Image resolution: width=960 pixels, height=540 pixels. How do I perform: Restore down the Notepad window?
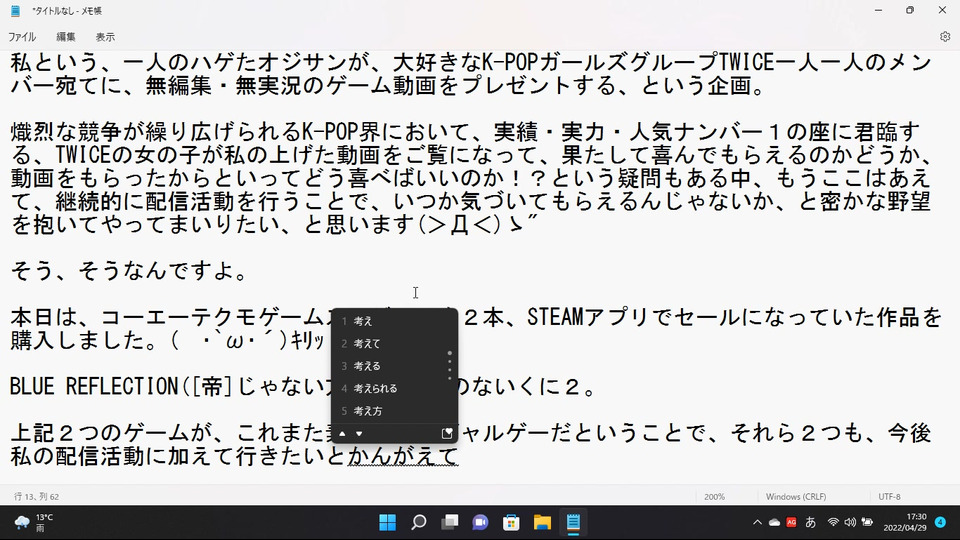[910, 10]
